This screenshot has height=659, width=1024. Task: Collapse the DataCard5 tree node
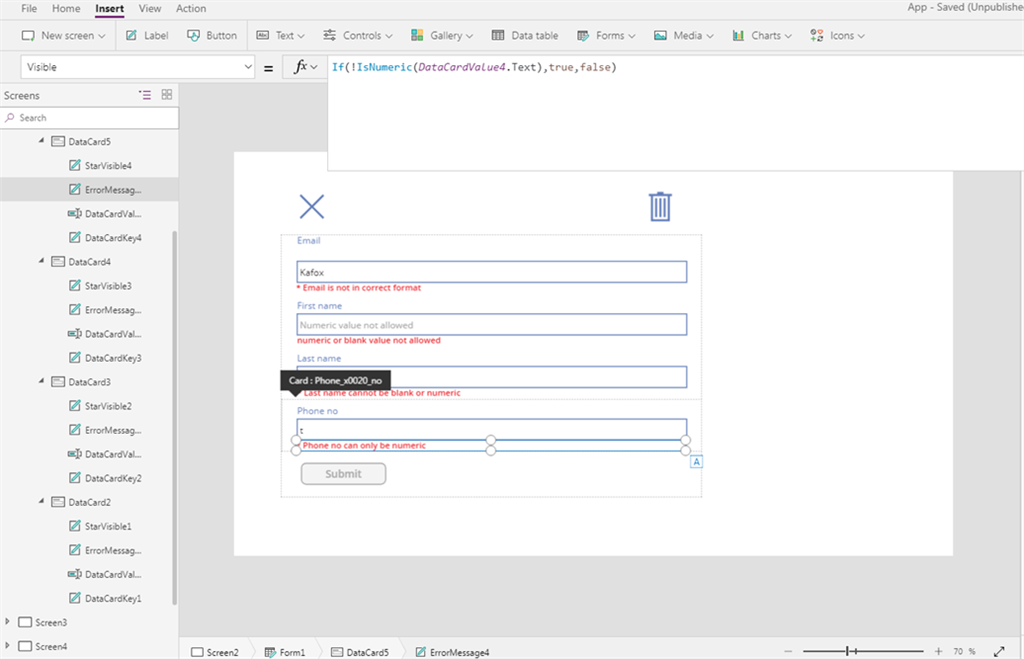coord(41,140)
